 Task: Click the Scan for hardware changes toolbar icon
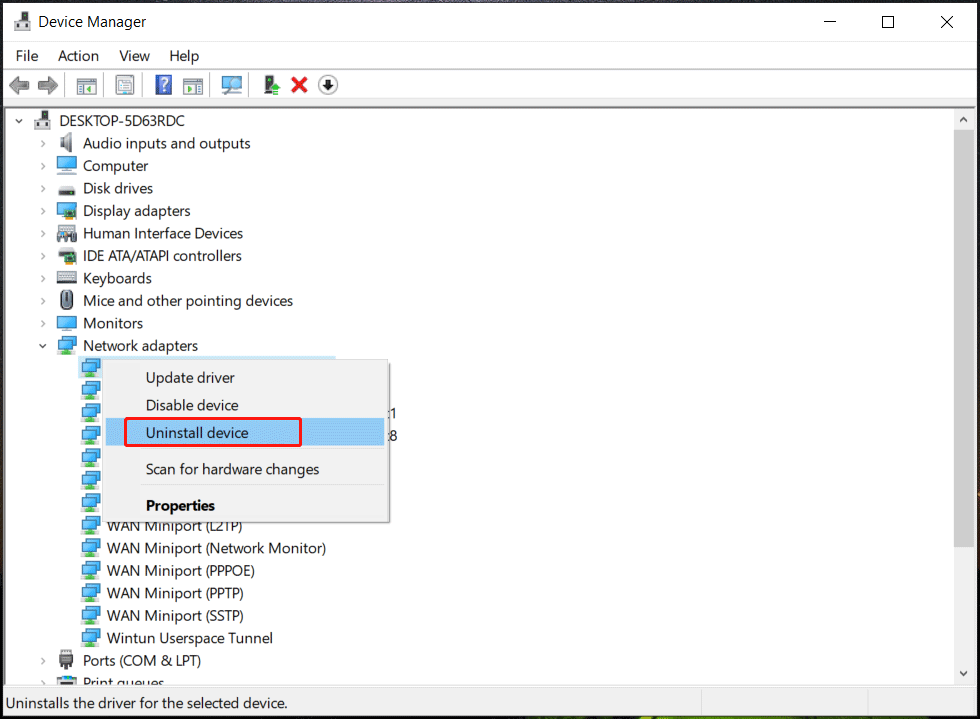pyautogui.click(x=231, y=84)
